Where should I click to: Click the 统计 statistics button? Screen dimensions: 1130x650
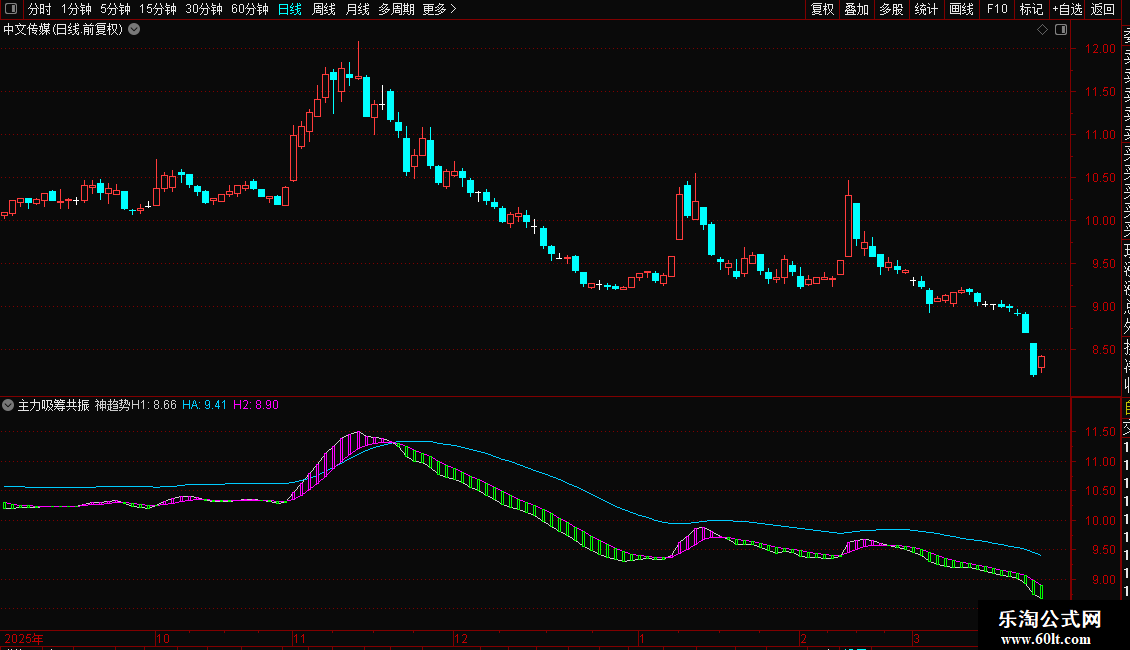pos(926,9)
